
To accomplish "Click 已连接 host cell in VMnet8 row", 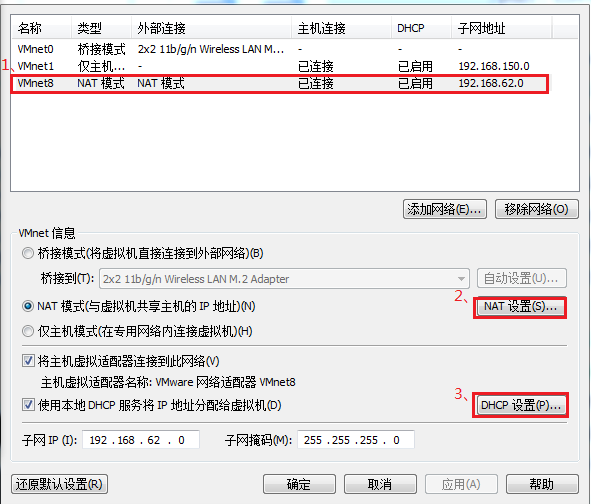I will 316,83.
